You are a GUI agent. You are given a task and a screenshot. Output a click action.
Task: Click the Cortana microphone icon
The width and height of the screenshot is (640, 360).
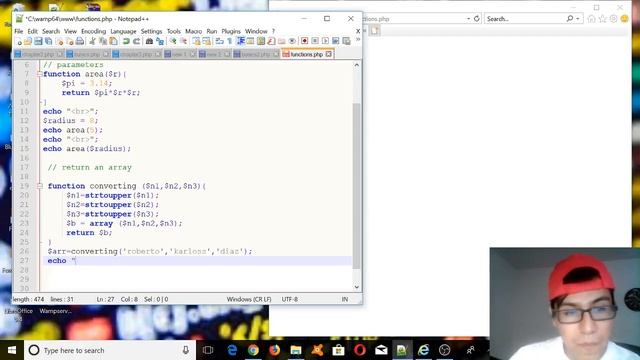pyautogui.click(x=186, y=350)
